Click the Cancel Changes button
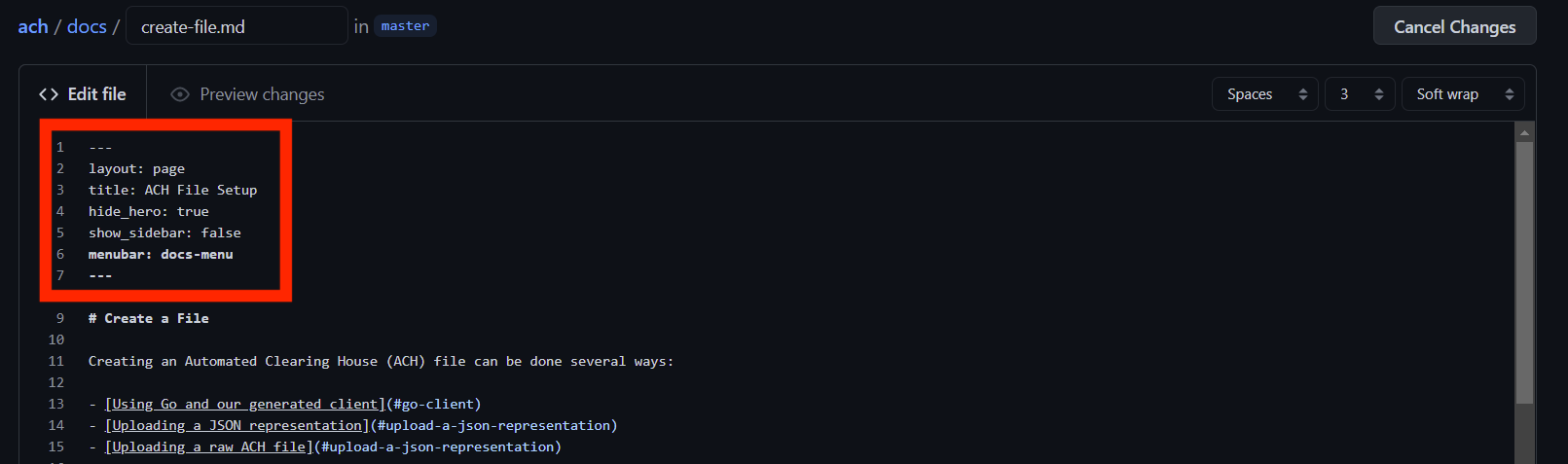The width and height of the screenshot is (1568, 464). tap(1454, 26)
